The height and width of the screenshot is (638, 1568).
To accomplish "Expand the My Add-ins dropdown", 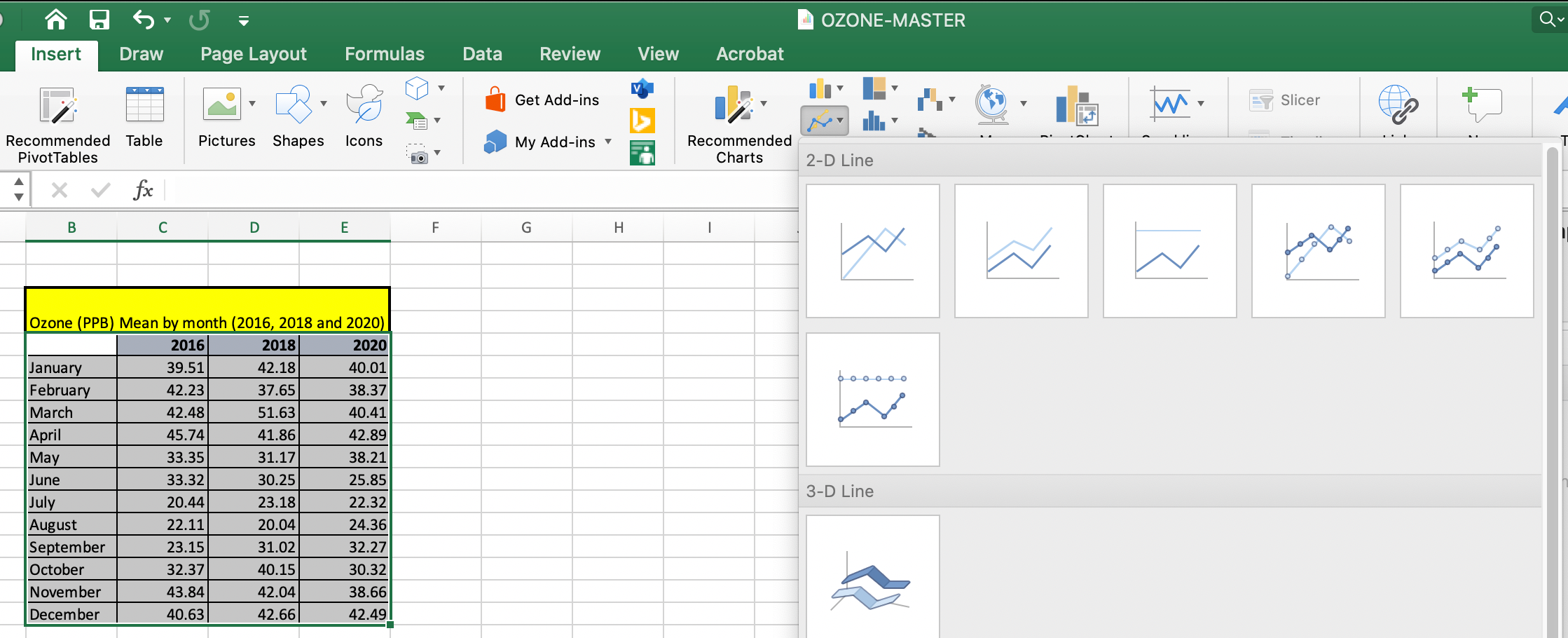I will coord(608,142).
